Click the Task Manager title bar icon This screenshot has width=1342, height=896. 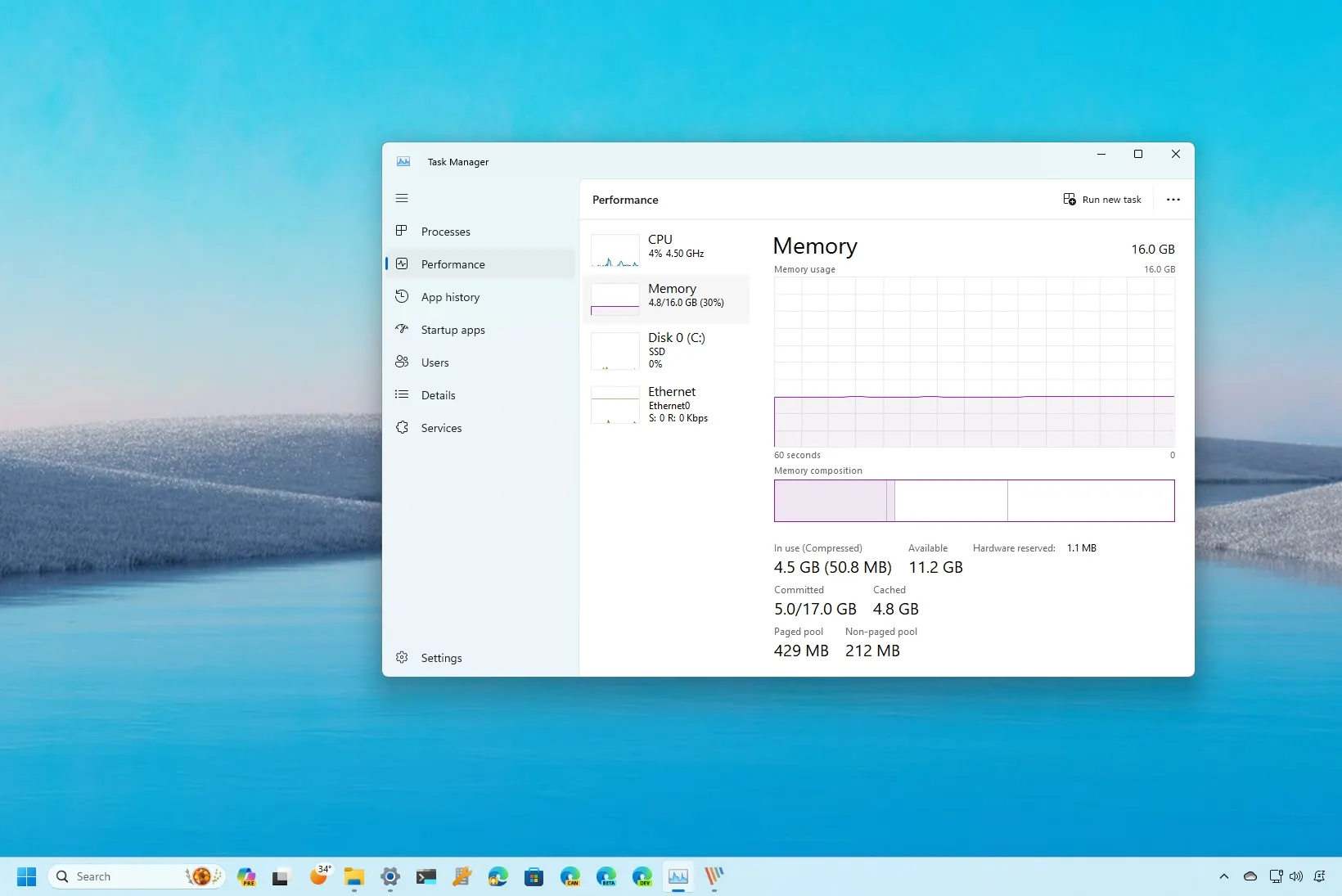coord(403,161)
